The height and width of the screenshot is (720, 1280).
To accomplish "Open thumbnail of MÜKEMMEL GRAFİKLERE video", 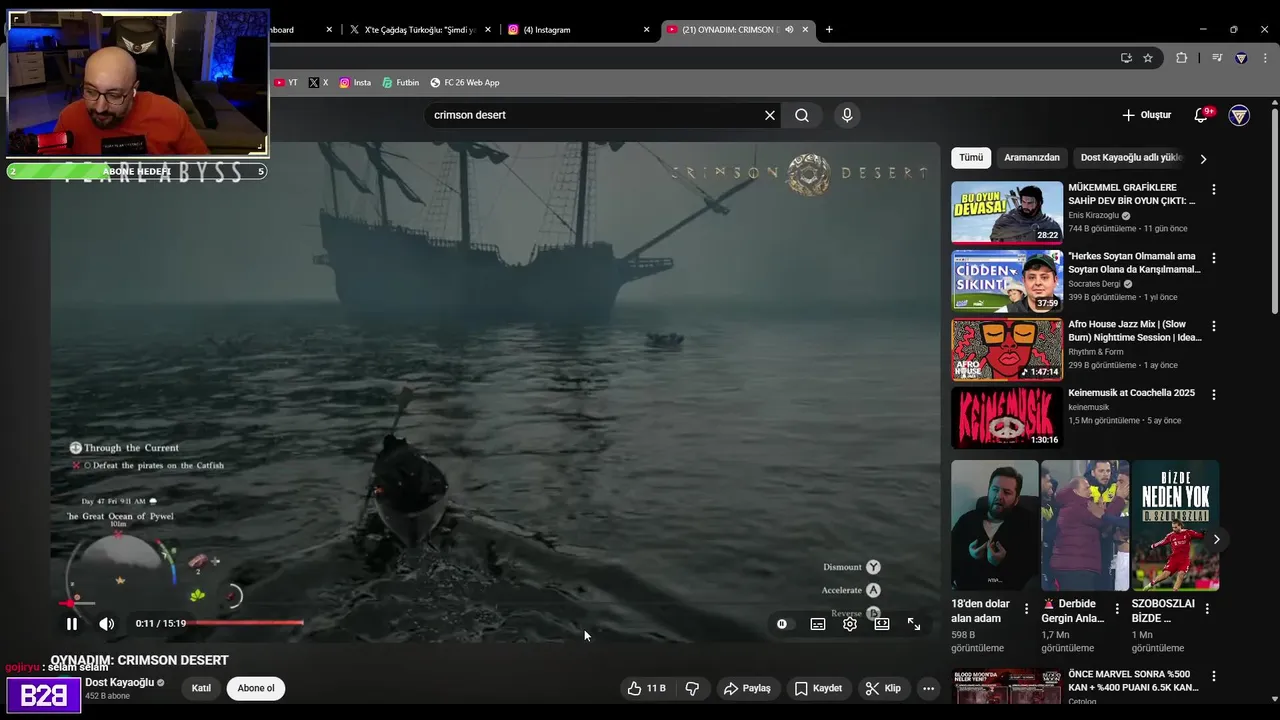I will coord(1007,212).
